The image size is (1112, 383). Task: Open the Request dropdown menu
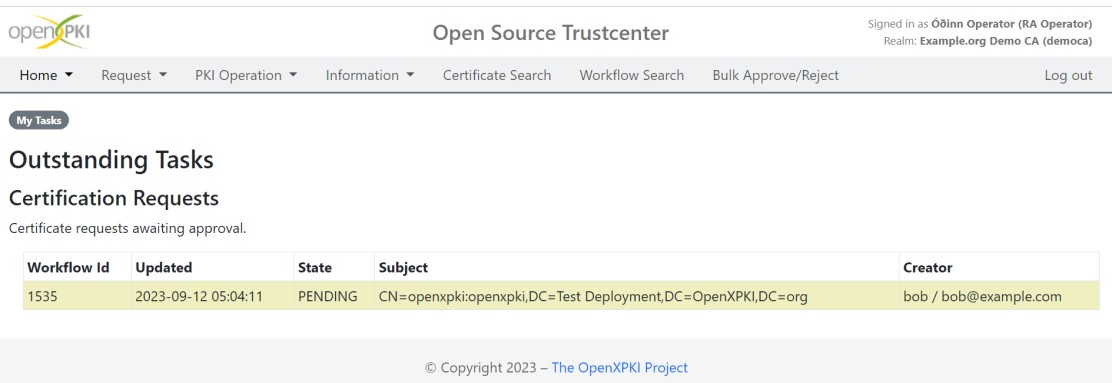[x=134, y=75]
